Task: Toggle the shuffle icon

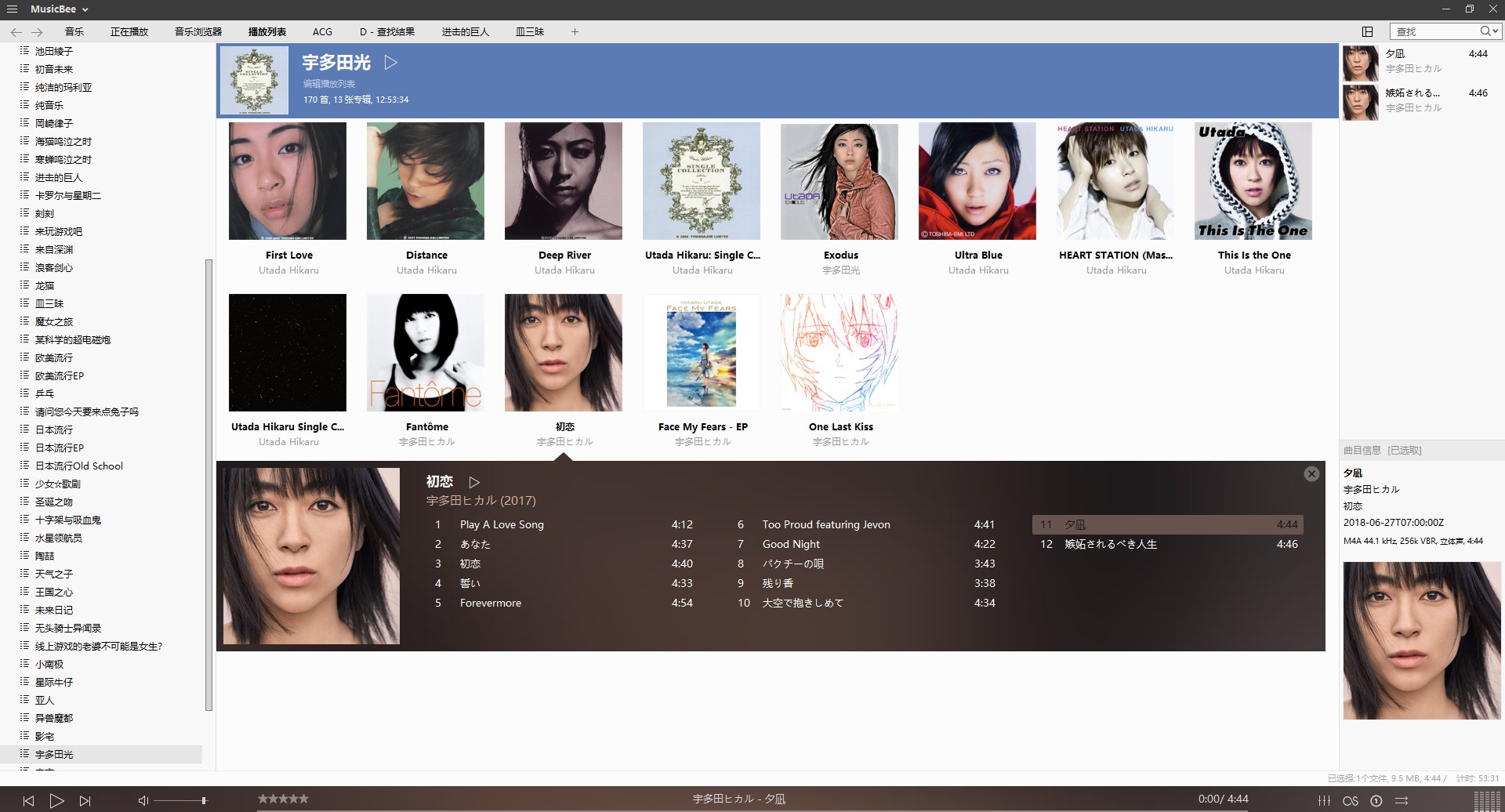Action: (x=1402, y=800)
